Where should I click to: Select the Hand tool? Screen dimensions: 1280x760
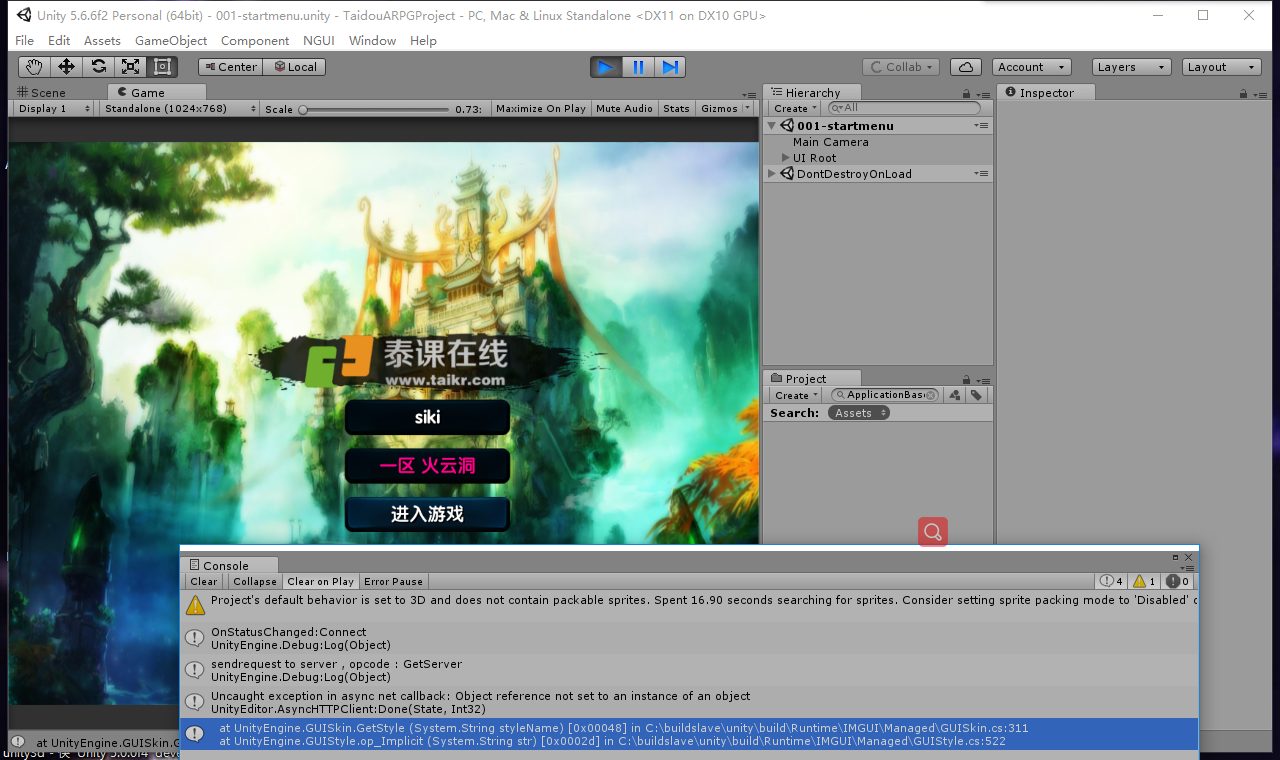(x=35, y=67)
